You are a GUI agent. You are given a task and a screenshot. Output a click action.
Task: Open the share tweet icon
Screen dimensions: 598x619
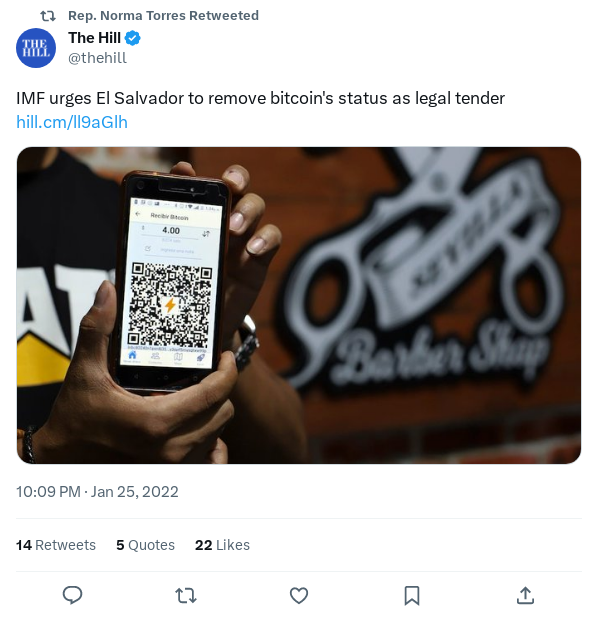525,595
